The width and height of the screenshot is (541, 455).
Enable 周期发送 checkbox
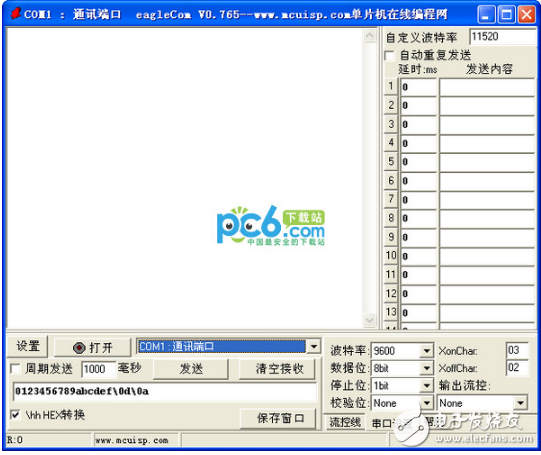point(15,369)
